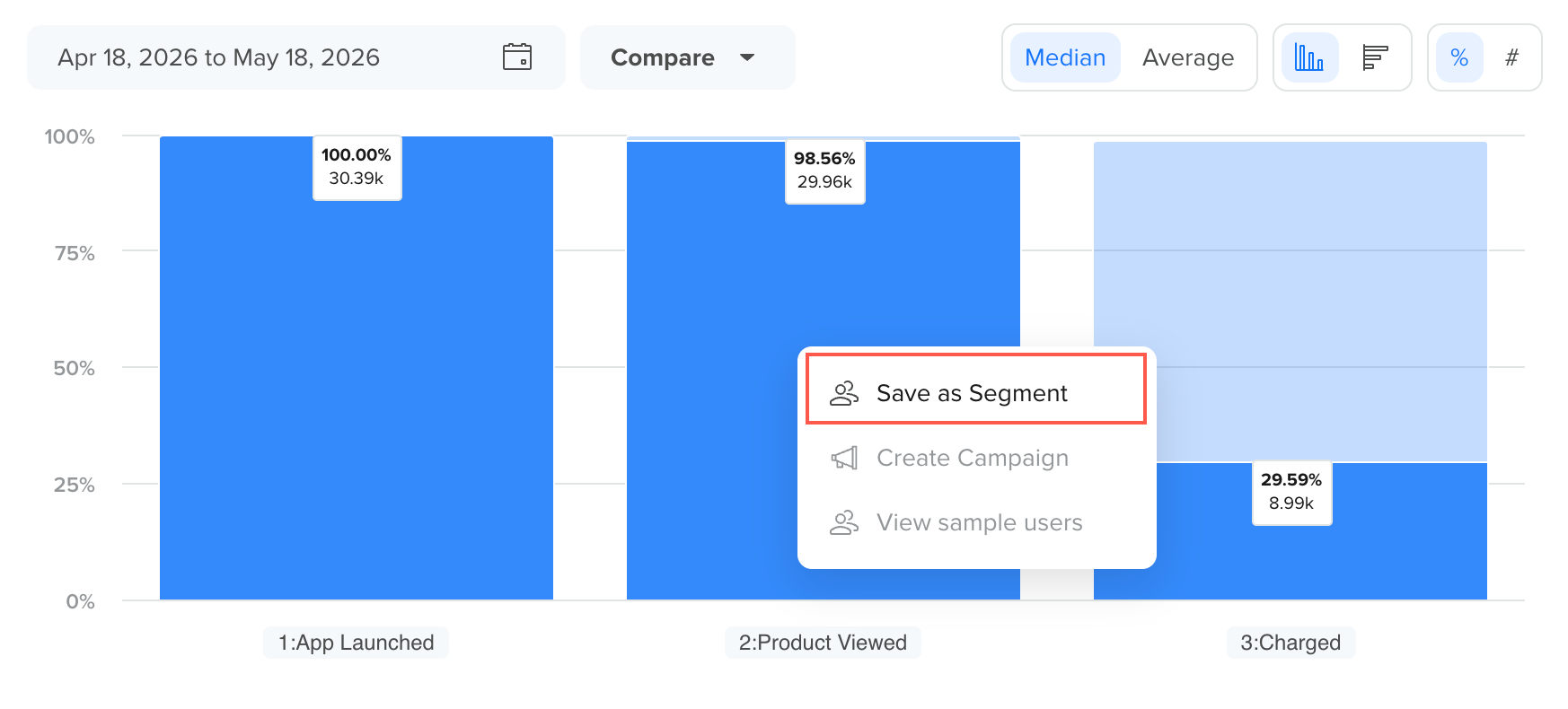Select the Median time option

(1065, 57)
